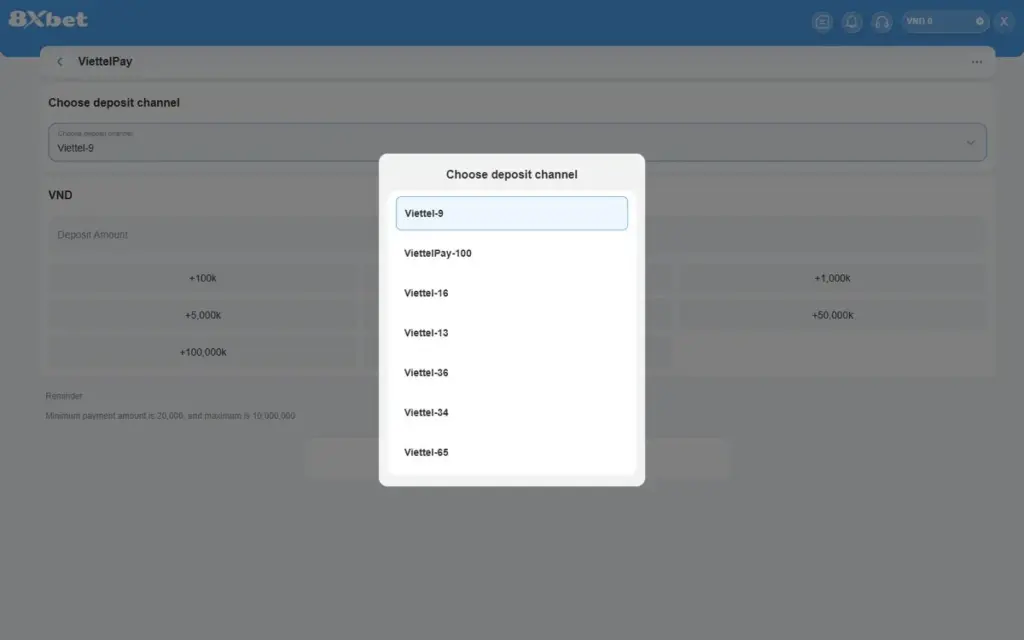The image size is (1024, 640).
Task: Expand the deposit channel dropdown chevron
Action: coord(970,142)
